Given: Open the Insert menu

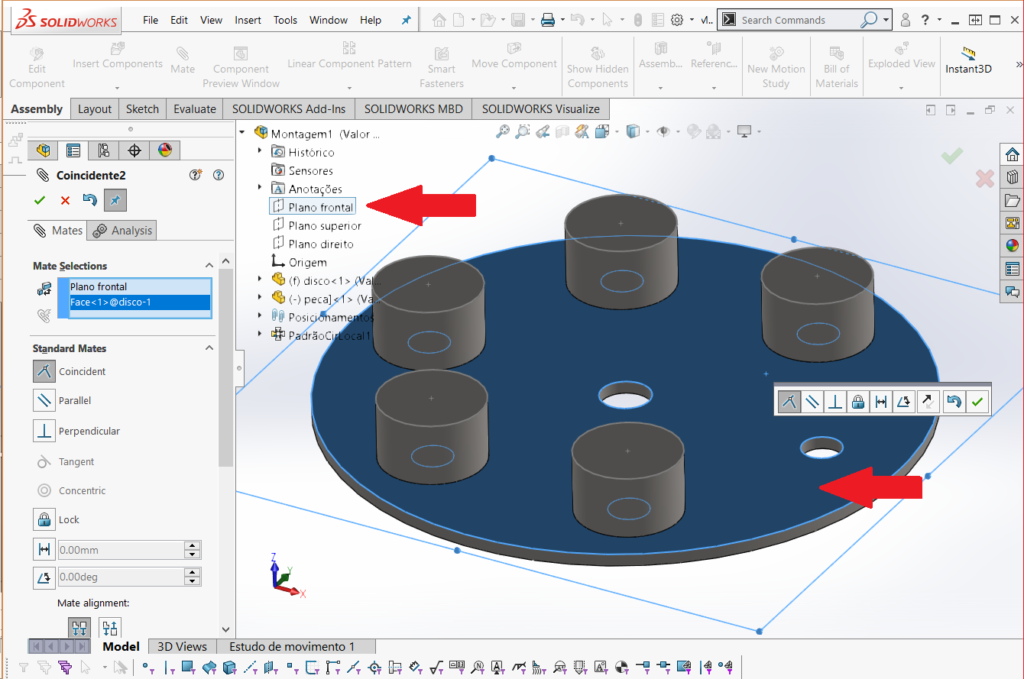Looking at the screenshot, I should pos(248,20).
